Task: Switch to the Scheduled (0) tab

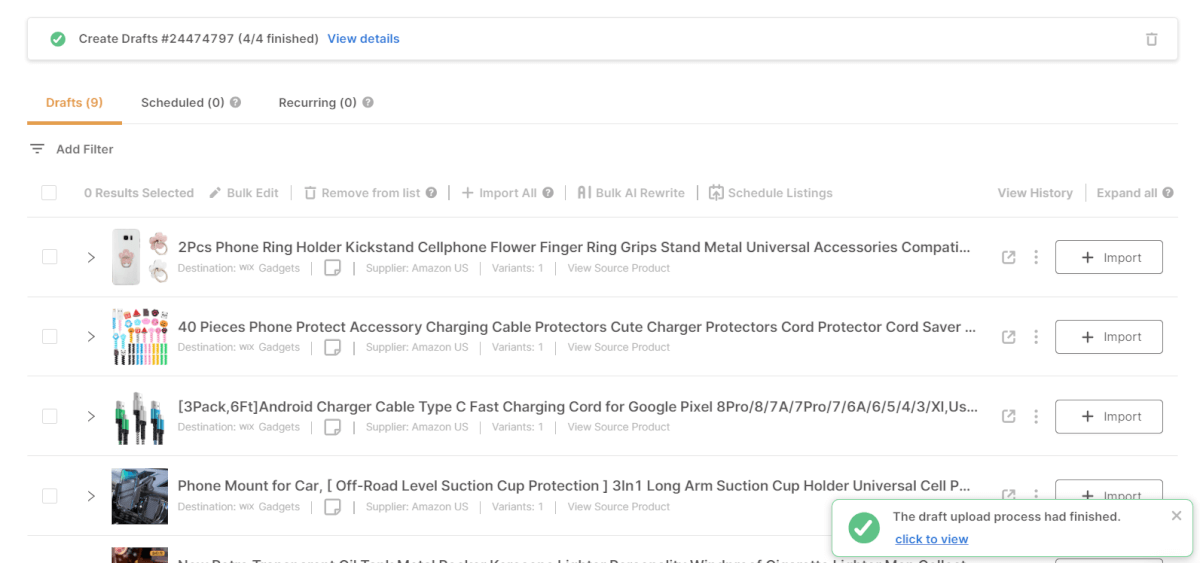Action: pos(182,102)
